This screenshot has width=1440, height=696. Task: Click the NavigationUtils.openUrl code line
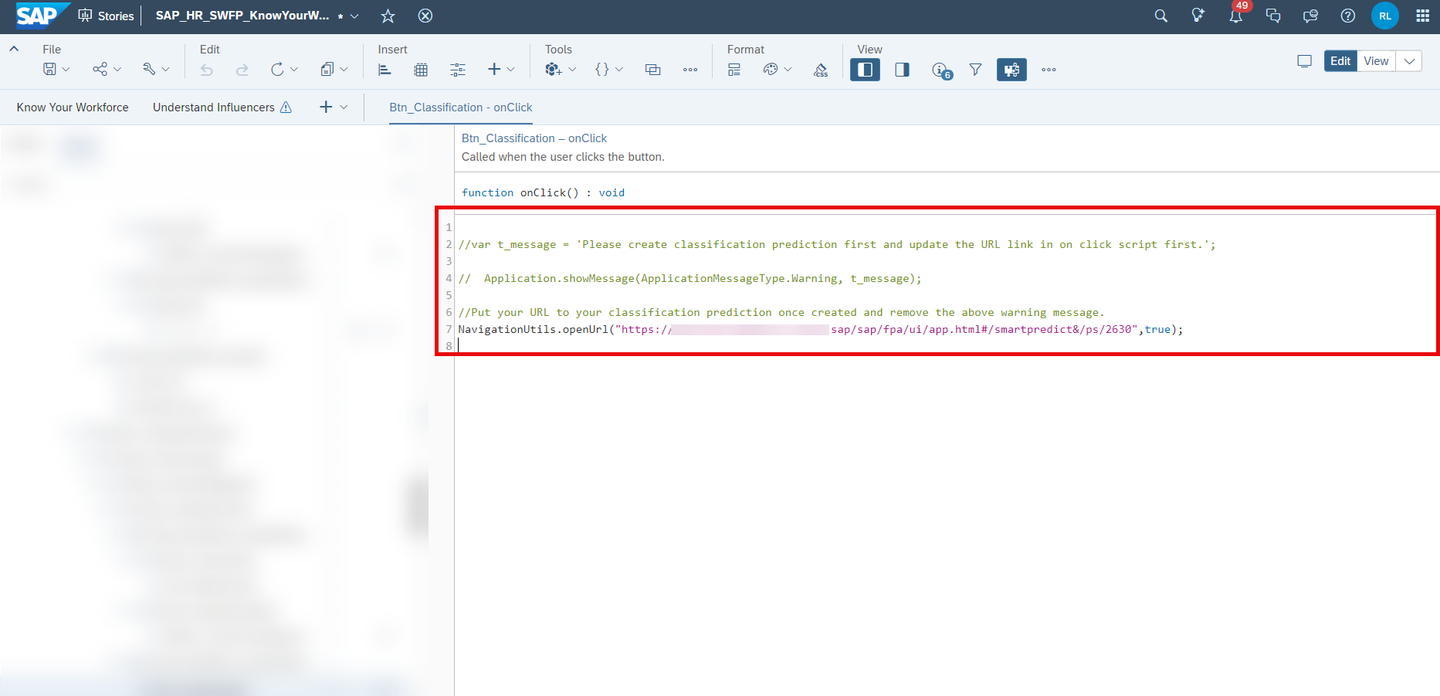[820, 329]
